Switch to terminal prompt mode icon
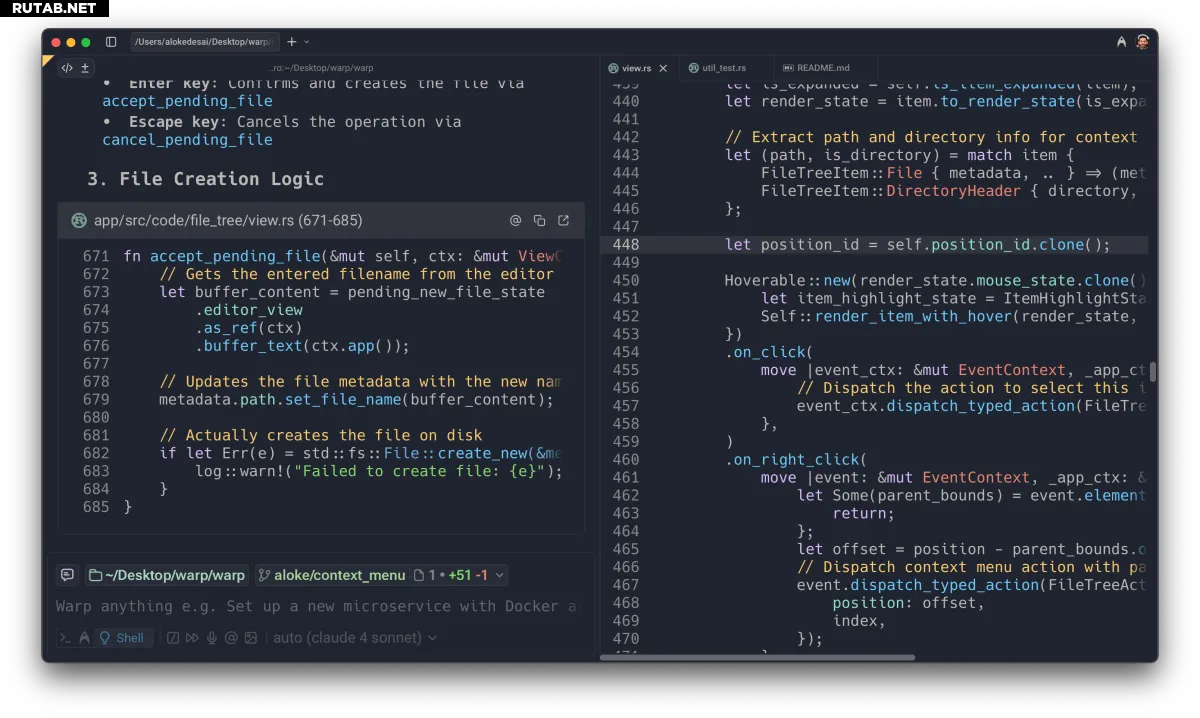The width and height of the screenshot is (1200, 718). click(65, 637)
